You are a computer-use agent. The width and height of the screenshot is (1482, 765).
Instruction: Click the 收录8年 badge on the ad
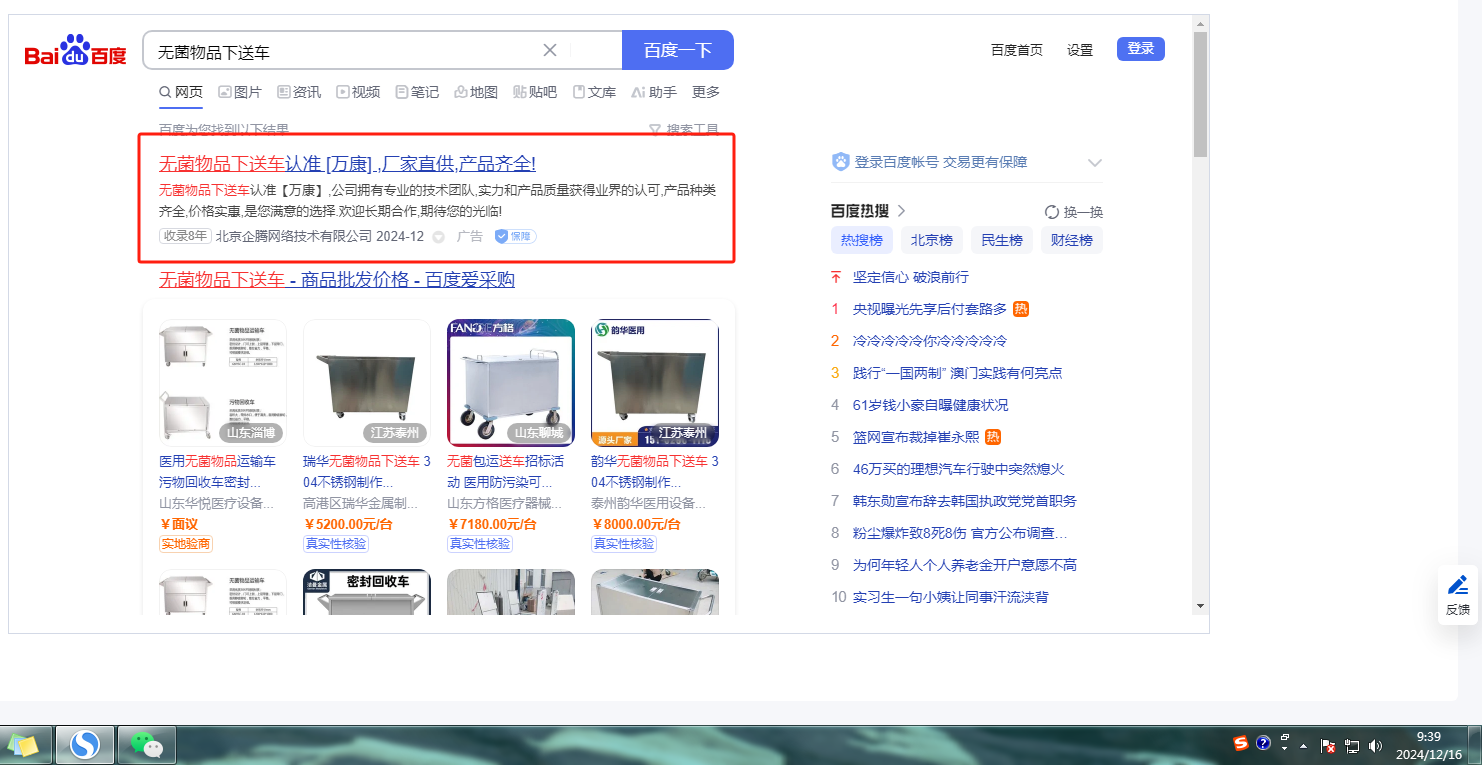pos(185,236)
